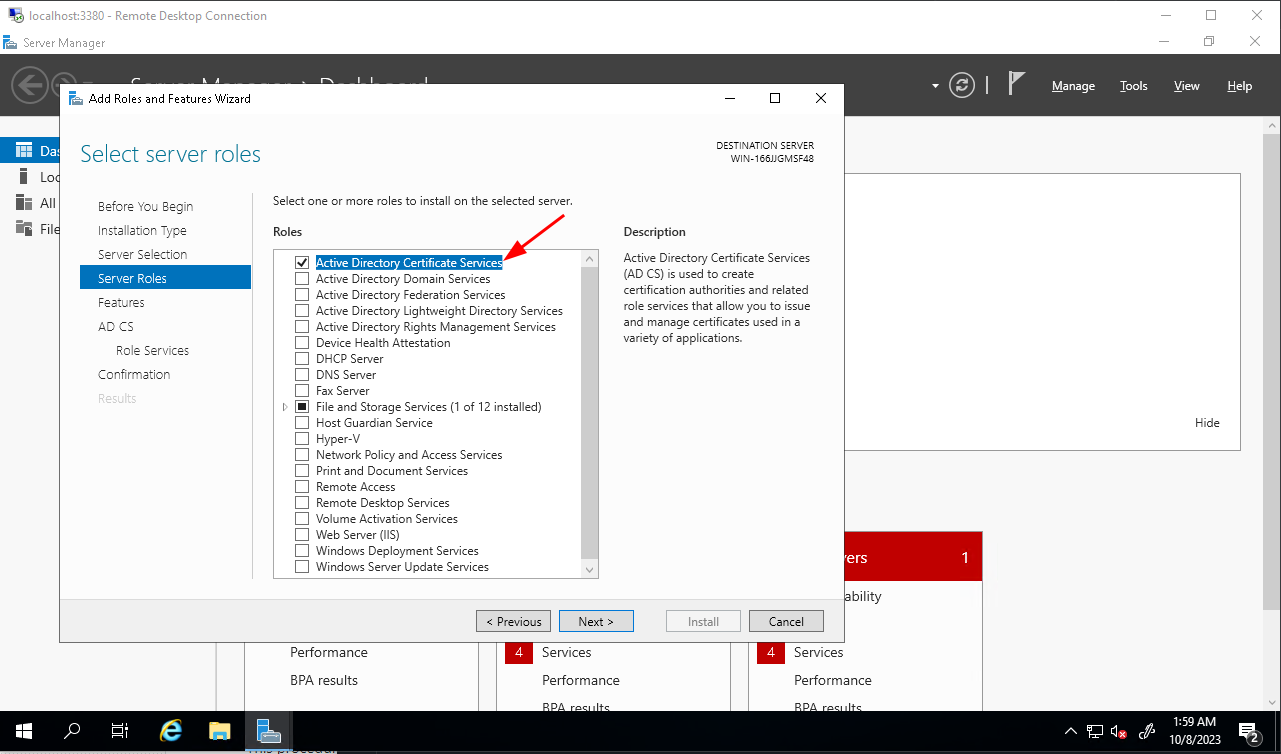Show hidden system tray icons chevron
Viewport: 1281px width, 754px height.
click(1071, 731)
